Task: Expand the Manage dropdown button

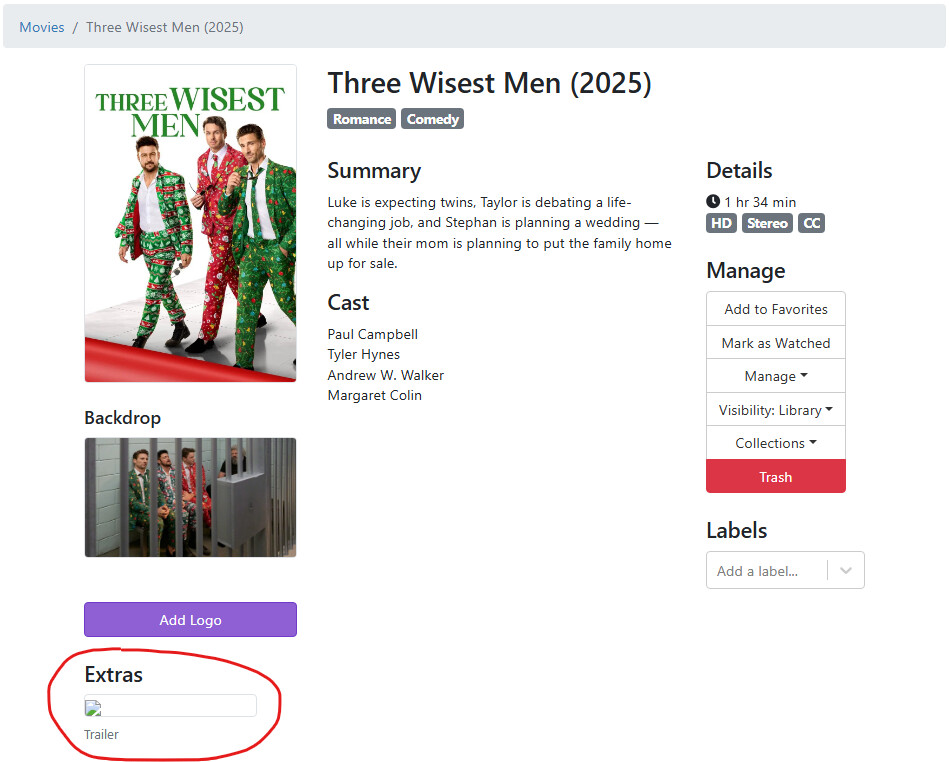Action: pos(776,376)
